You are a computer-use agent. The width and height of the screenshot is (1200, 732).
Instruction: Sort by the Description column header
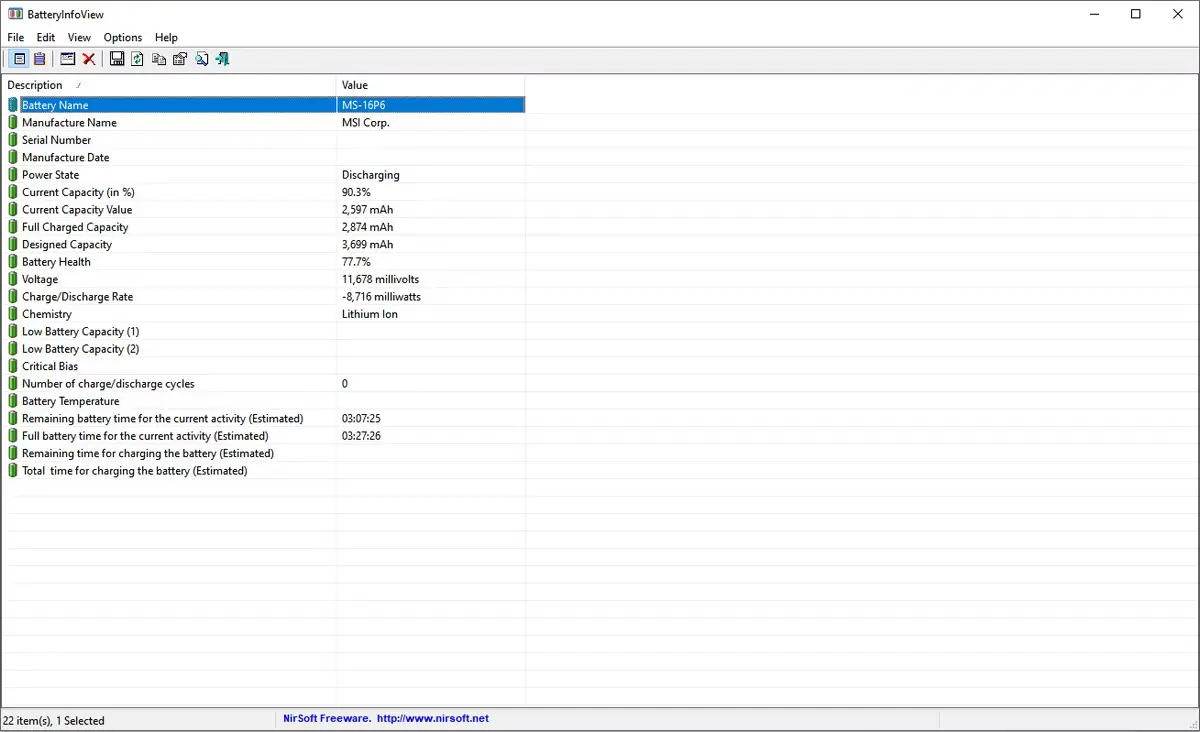[x=169, y=85]
